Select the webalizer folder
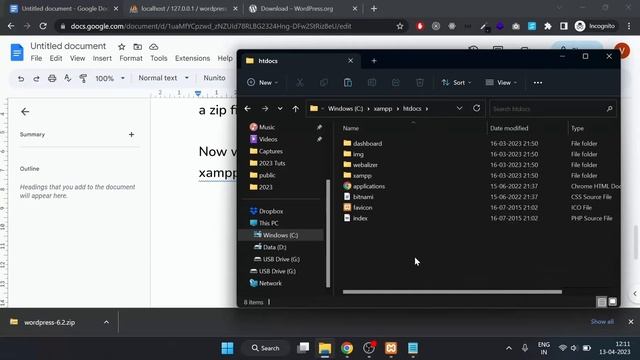This screenshot has width=640, height=360. tap(365, 165)
